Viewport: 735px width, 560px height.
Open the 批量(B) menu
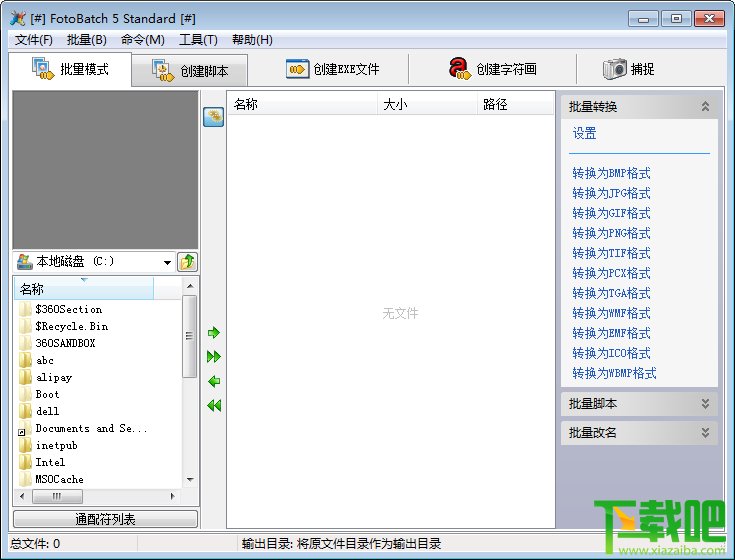click(x=87, y=40)
